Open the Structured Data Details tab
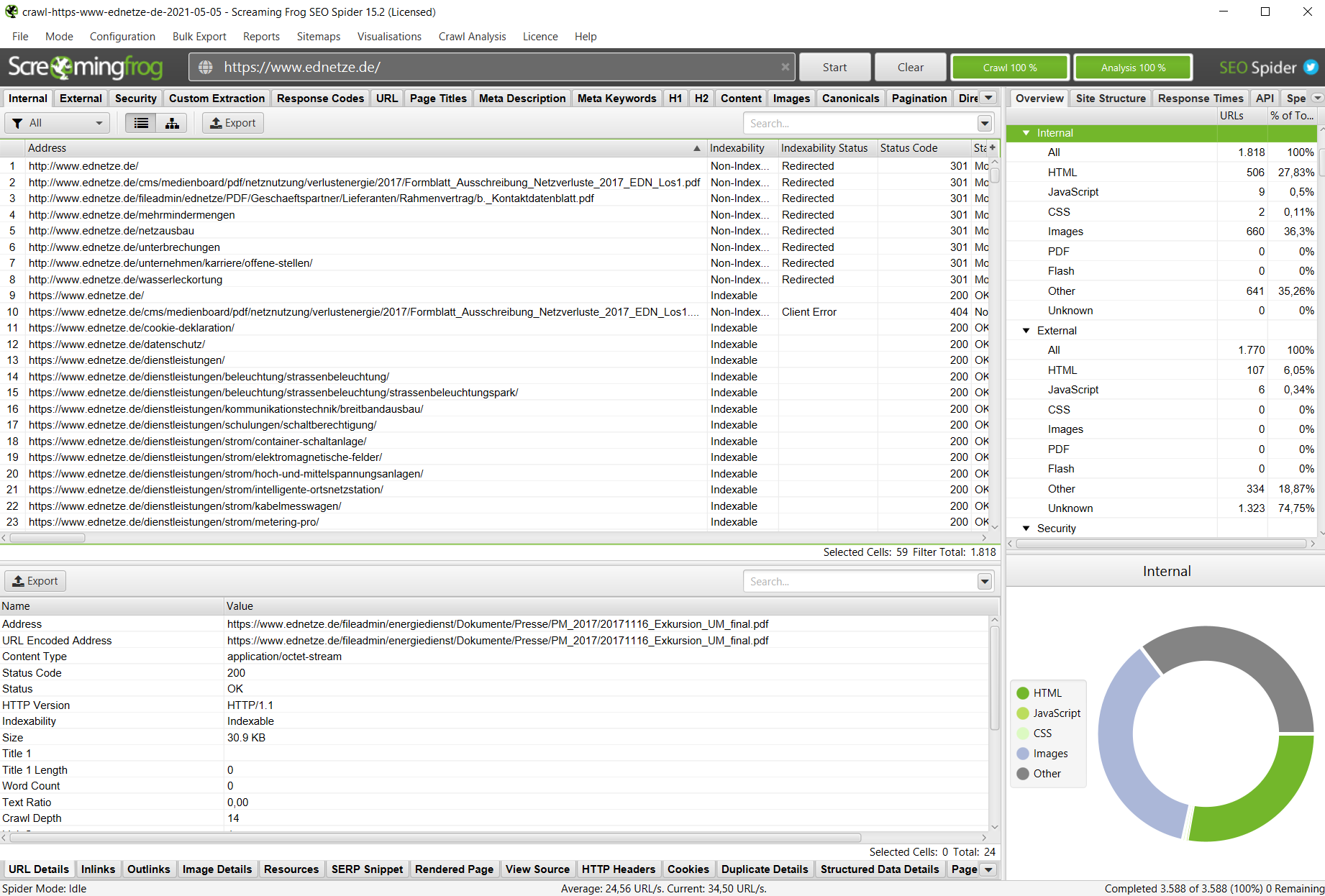The image size is (1325, 896). click(880, 869)
